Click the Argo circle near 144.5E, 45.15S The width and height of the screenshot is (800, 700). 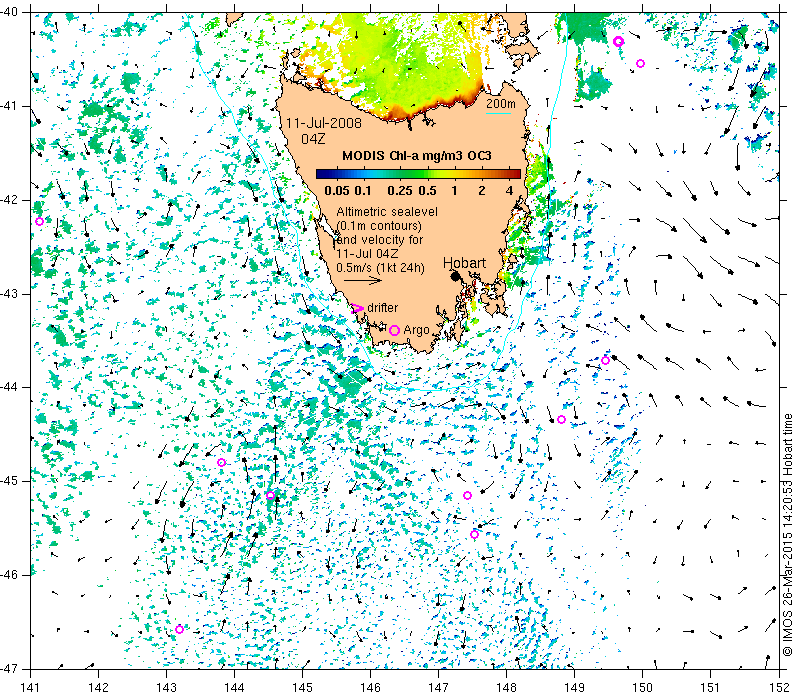270,495
